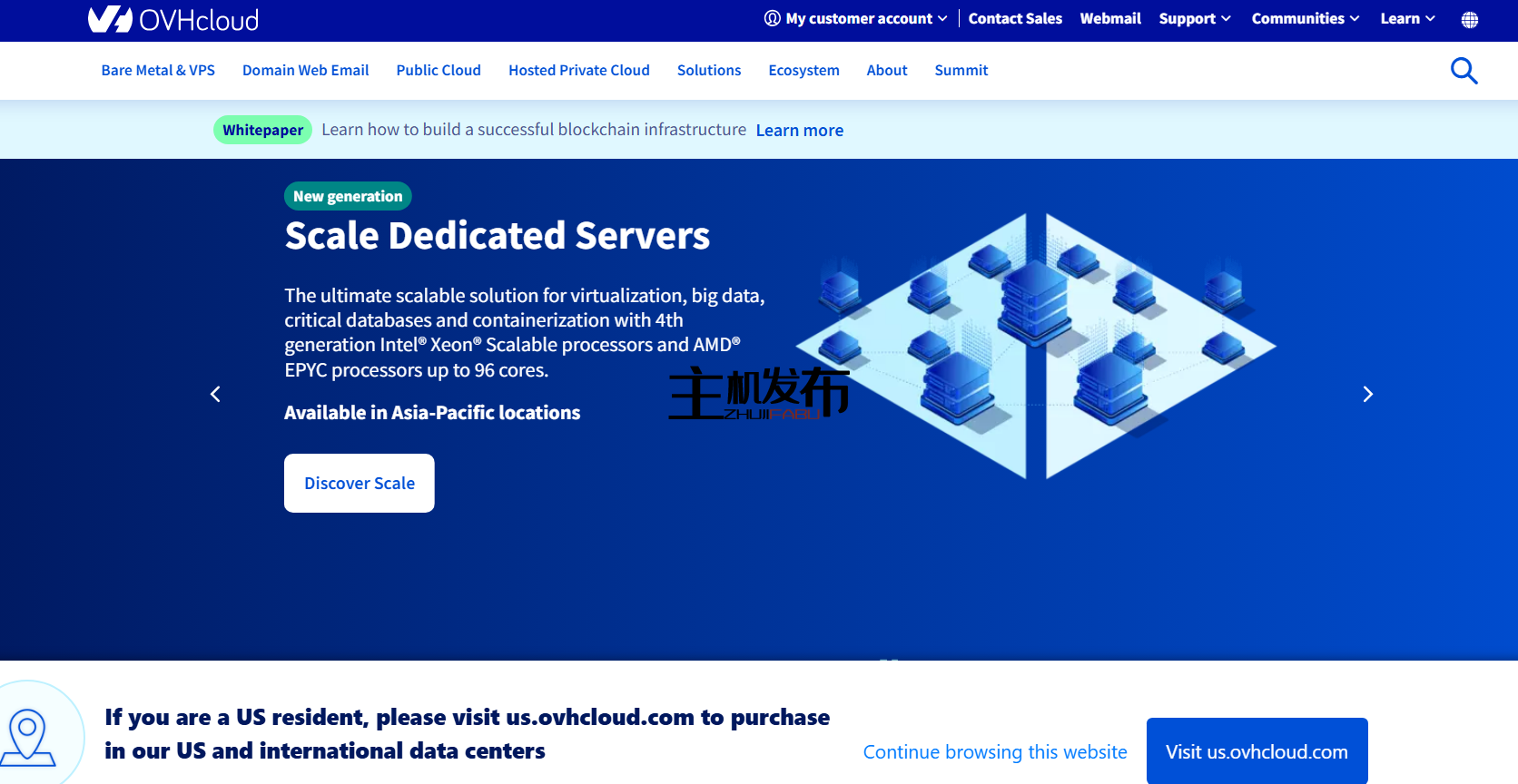1518x784 pixels.
Task: Expand the Communities dropdown
Action: click(x=1306, y=18)
